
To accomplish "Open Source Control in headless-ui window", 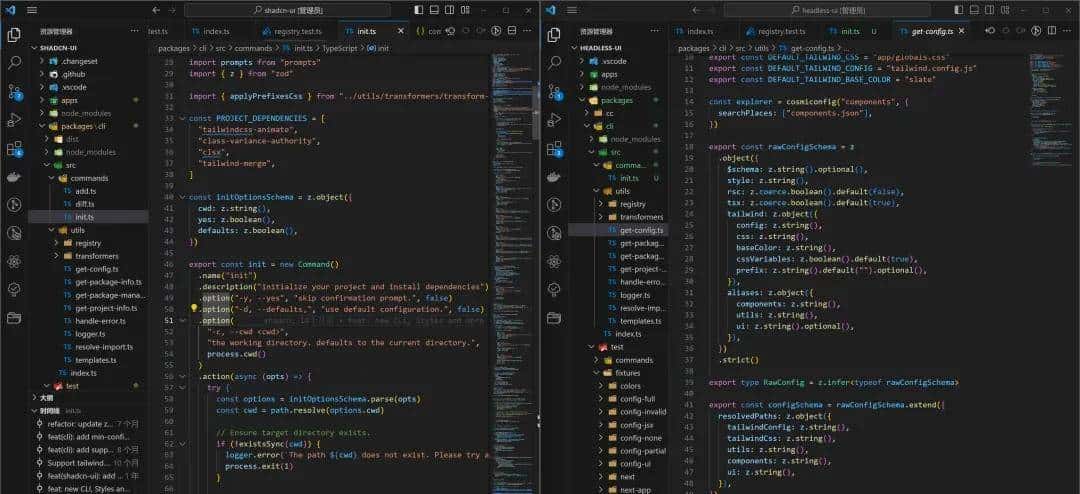I will [554, 92].
